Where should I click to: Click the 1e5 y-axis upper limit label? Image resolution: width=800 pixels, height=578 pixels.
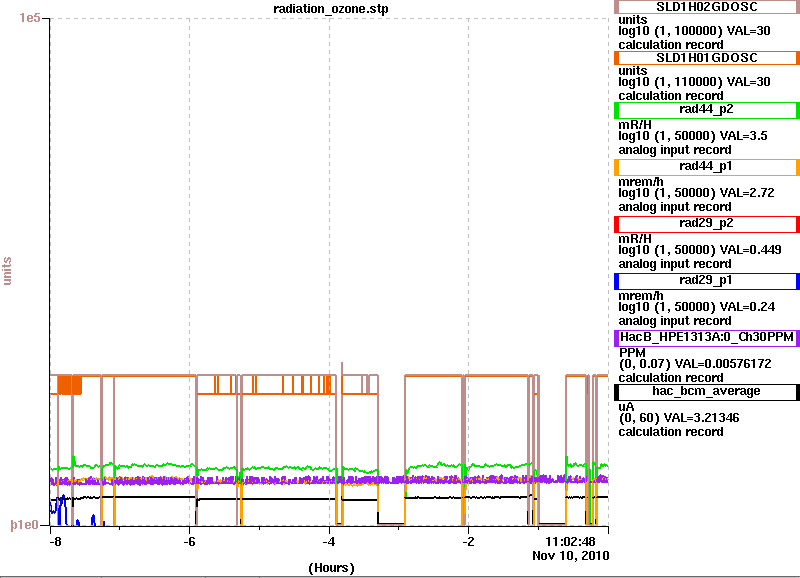30,18
